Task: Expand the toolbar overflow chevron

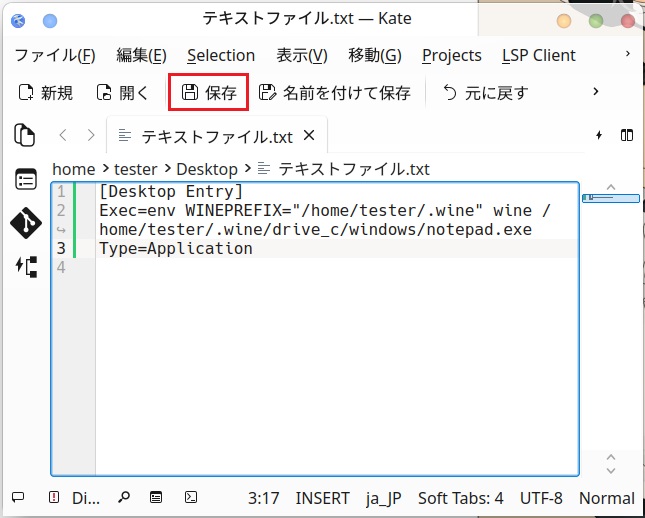Action: pyautogui.click(x=596, y=92)
